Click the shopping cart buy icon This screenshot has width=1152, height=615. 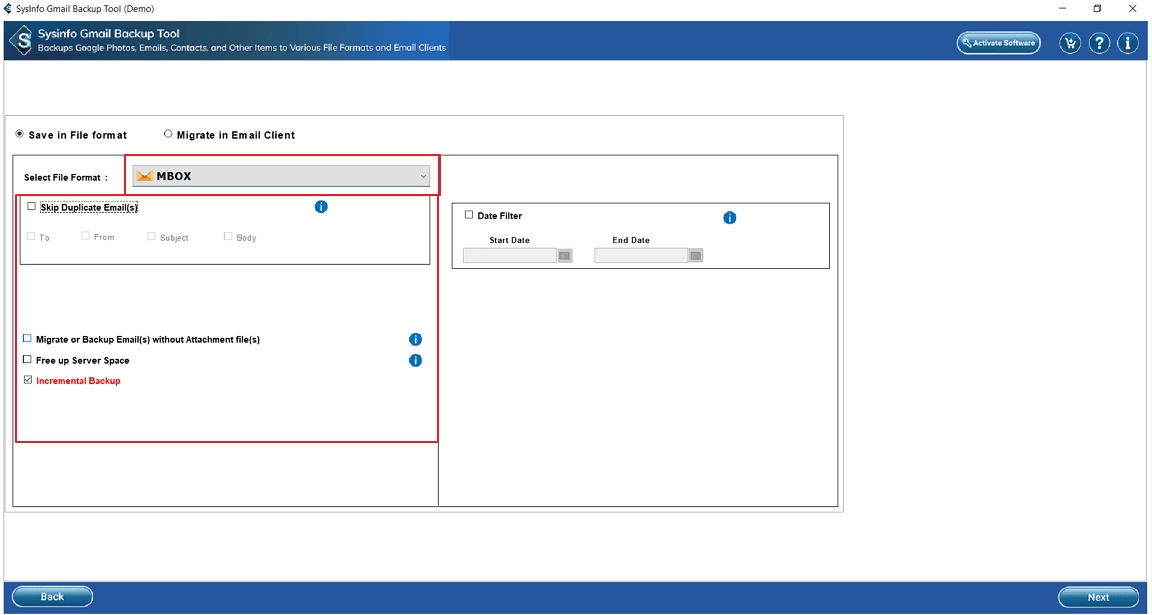1070,43
